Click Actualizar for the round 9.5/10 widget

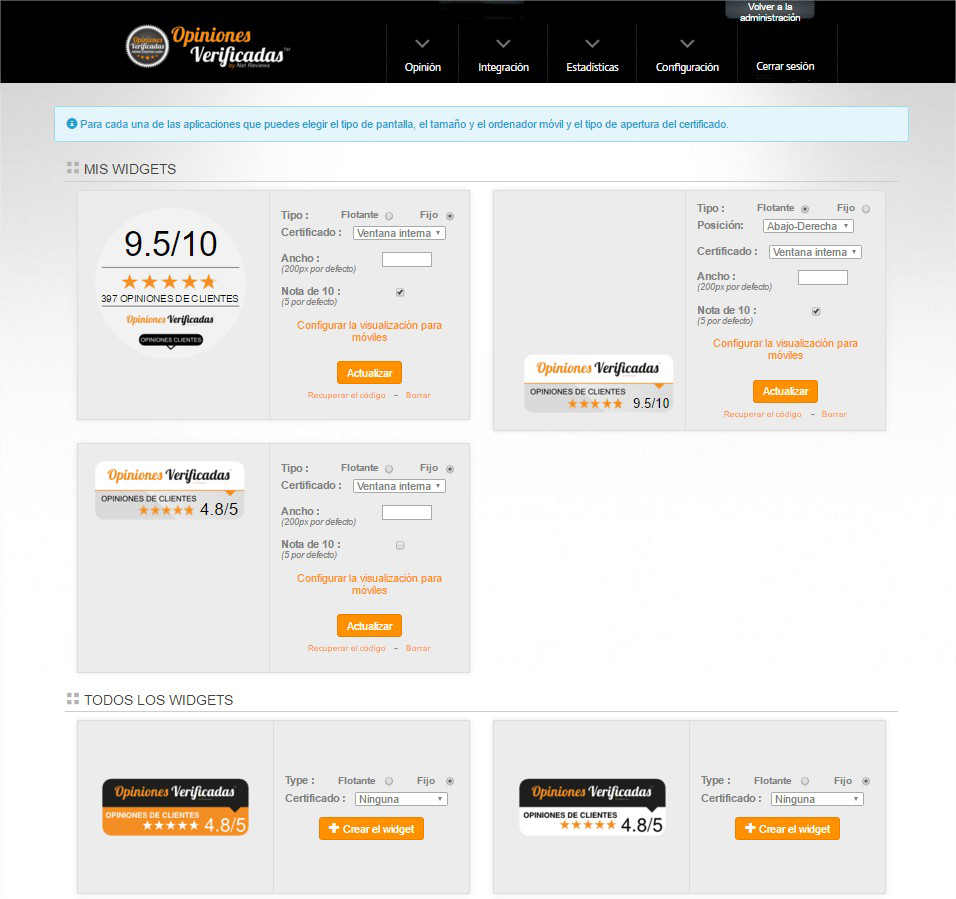pos(369,373)
